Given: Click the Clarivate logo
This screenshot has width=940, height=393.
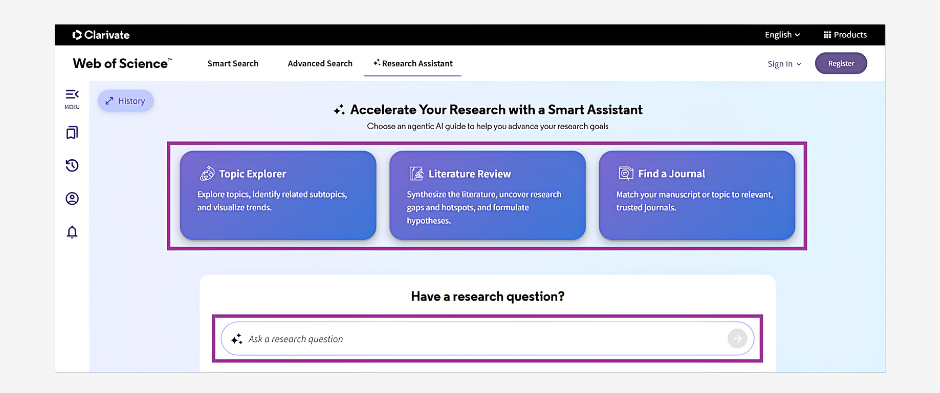Looking at the screenshot, I should coord(101,35).
